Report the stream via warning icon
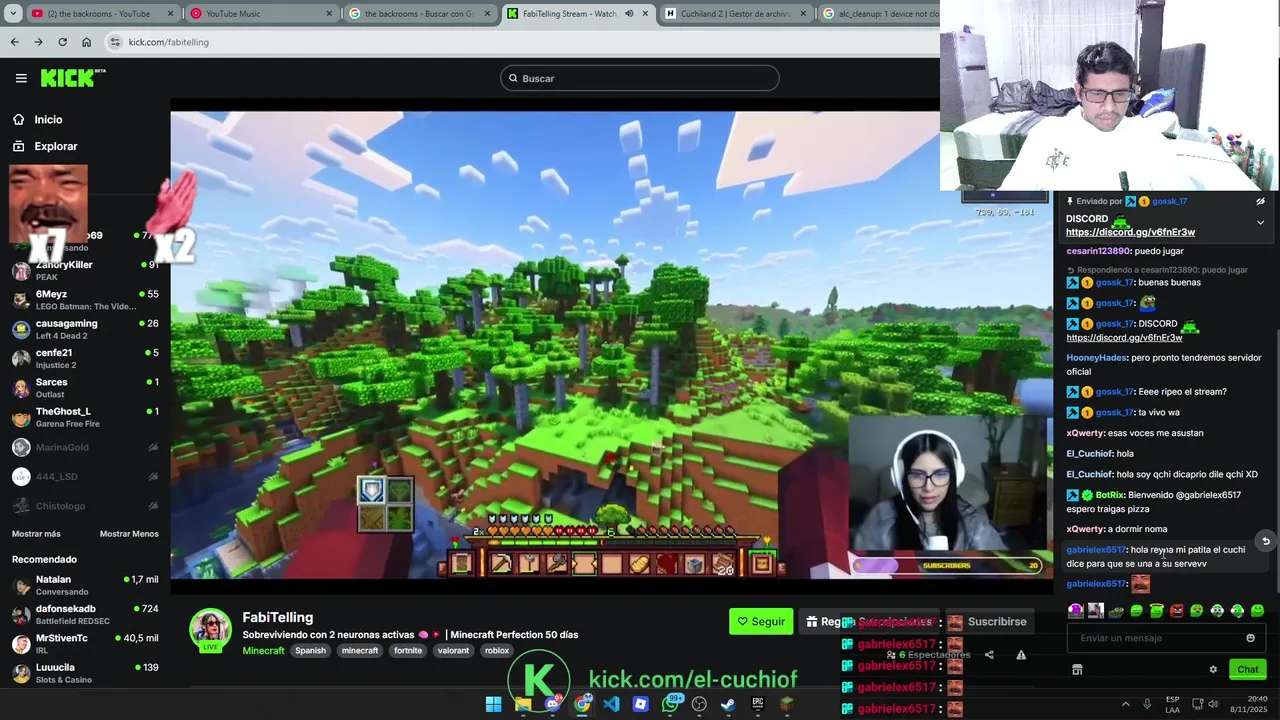1280x720 pixels. [1021, 655]
